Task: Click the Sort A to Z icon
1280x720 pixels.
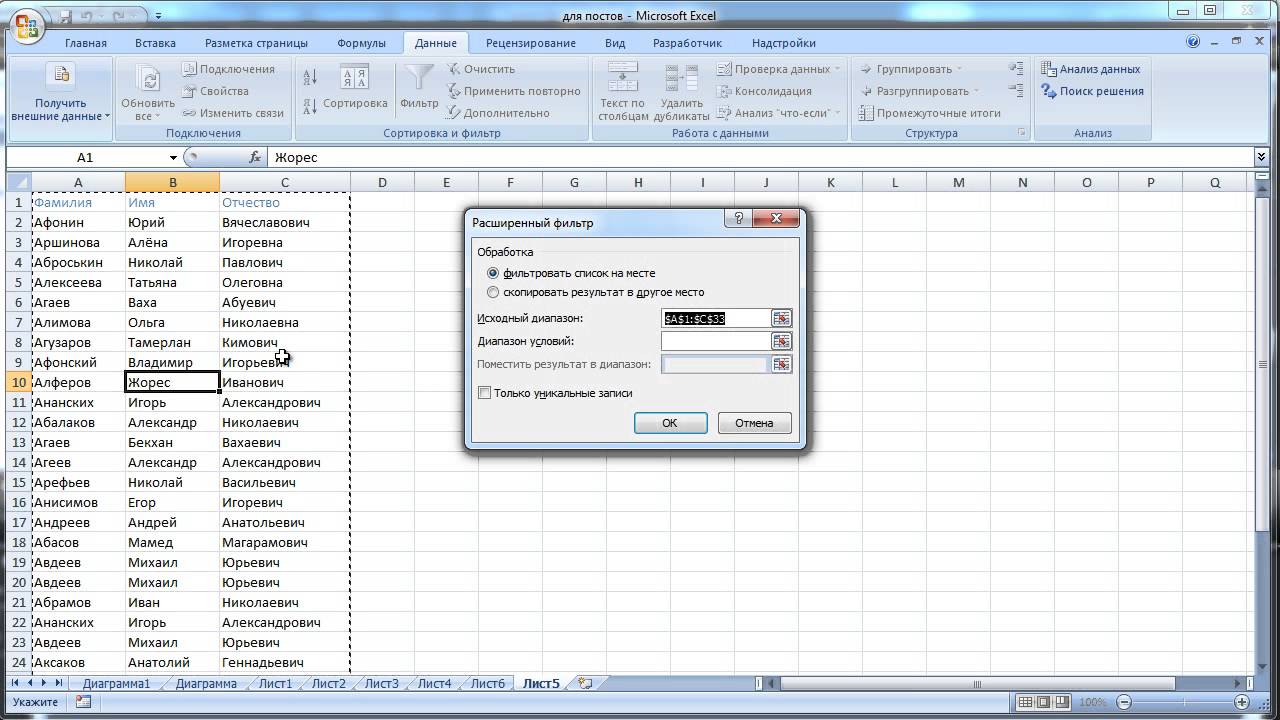Action: (x=310, y=77)
